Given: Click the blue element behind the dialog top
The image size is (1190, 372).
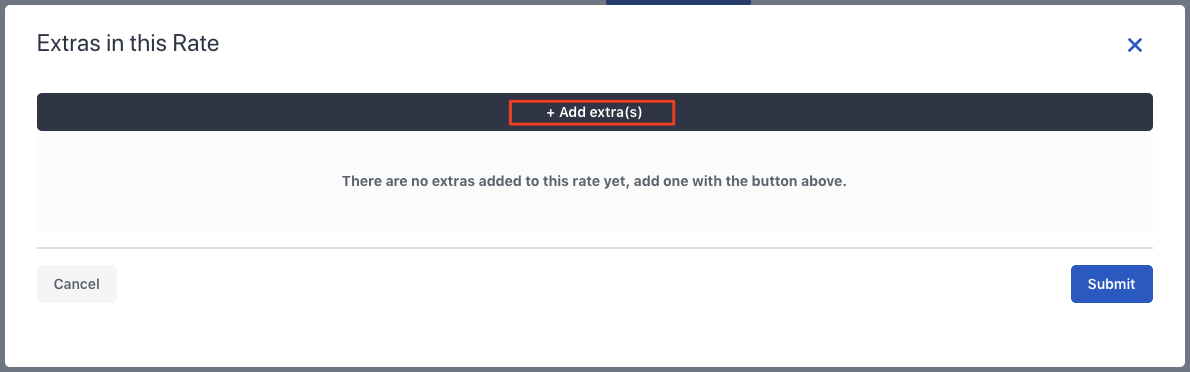Looking at the screenshot, I should pyautogui.click(x=678, y=2).
